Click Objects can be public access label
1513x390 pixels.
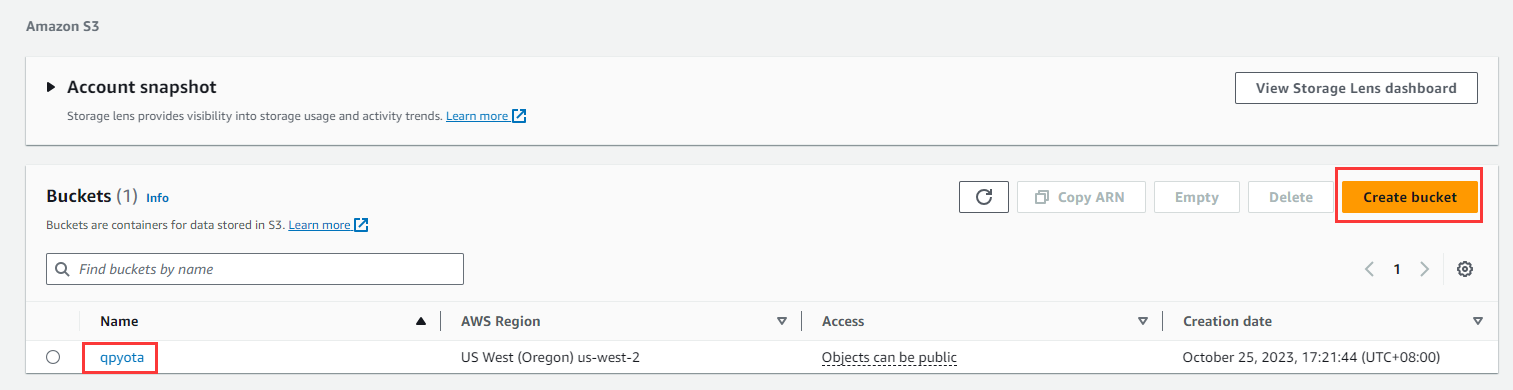pyautogui.click(x=889, y=357)
